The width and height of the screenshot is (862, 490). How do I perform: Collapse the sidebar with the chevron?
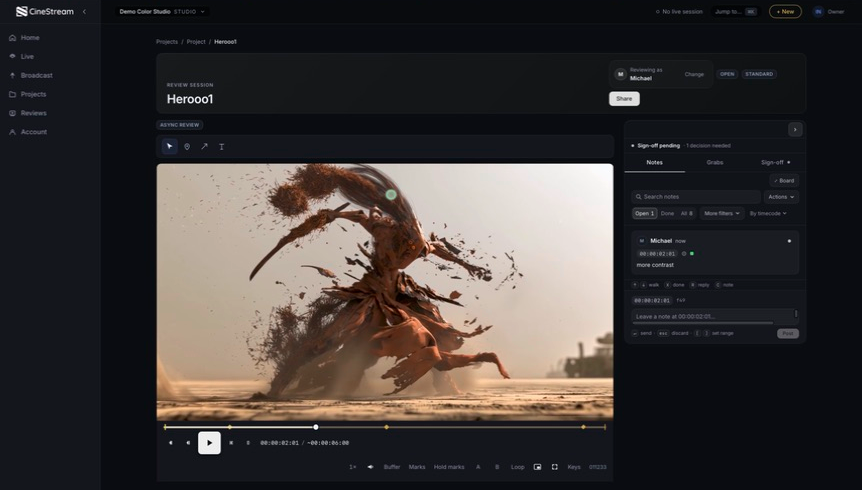click(x=84, y=12)
